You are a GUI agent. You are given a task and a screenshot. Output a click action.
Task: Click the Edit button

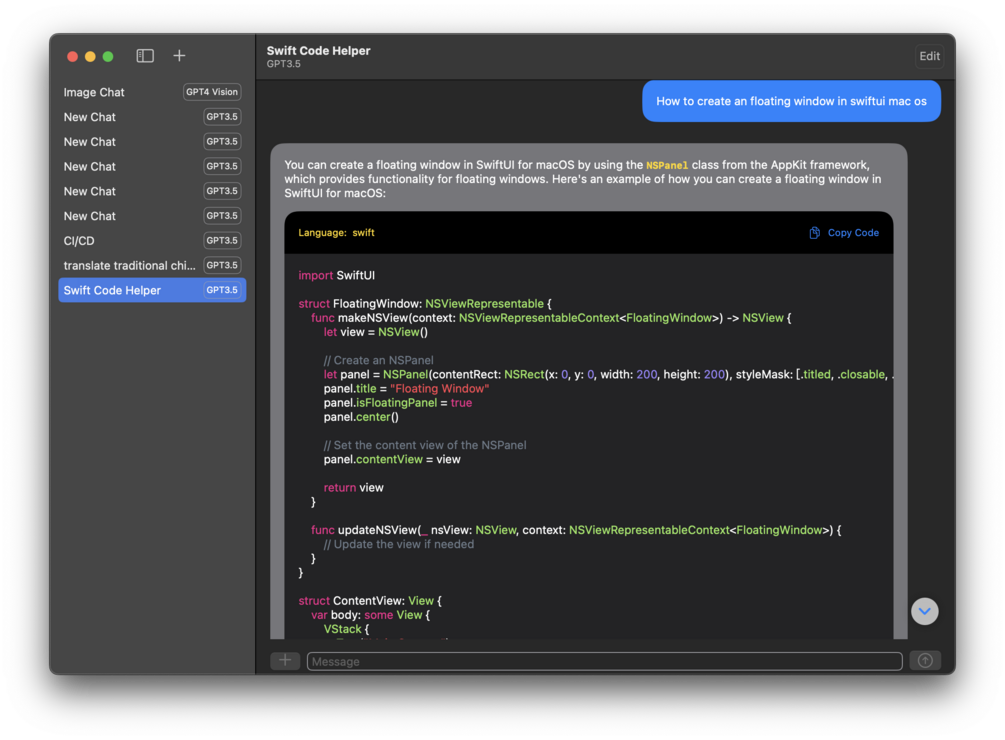click(929, 56)
